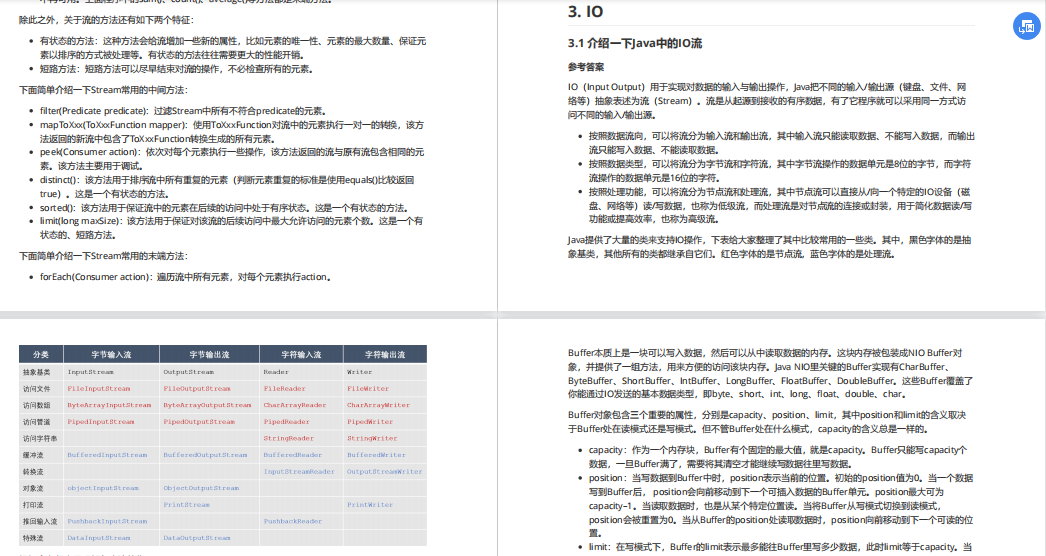Click the '特殊流' row label
The width and height of the screenshot is (1046, 556).
pyautogui.click(x=33, y=538)
